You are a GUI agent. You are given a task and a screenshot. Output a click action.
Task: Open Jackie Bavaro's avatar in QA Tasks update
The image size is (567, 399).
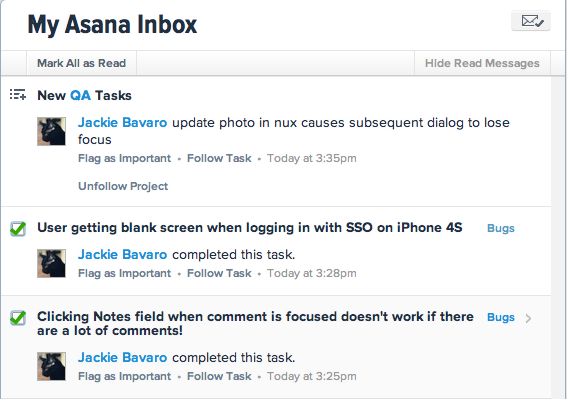click(51, 131)
